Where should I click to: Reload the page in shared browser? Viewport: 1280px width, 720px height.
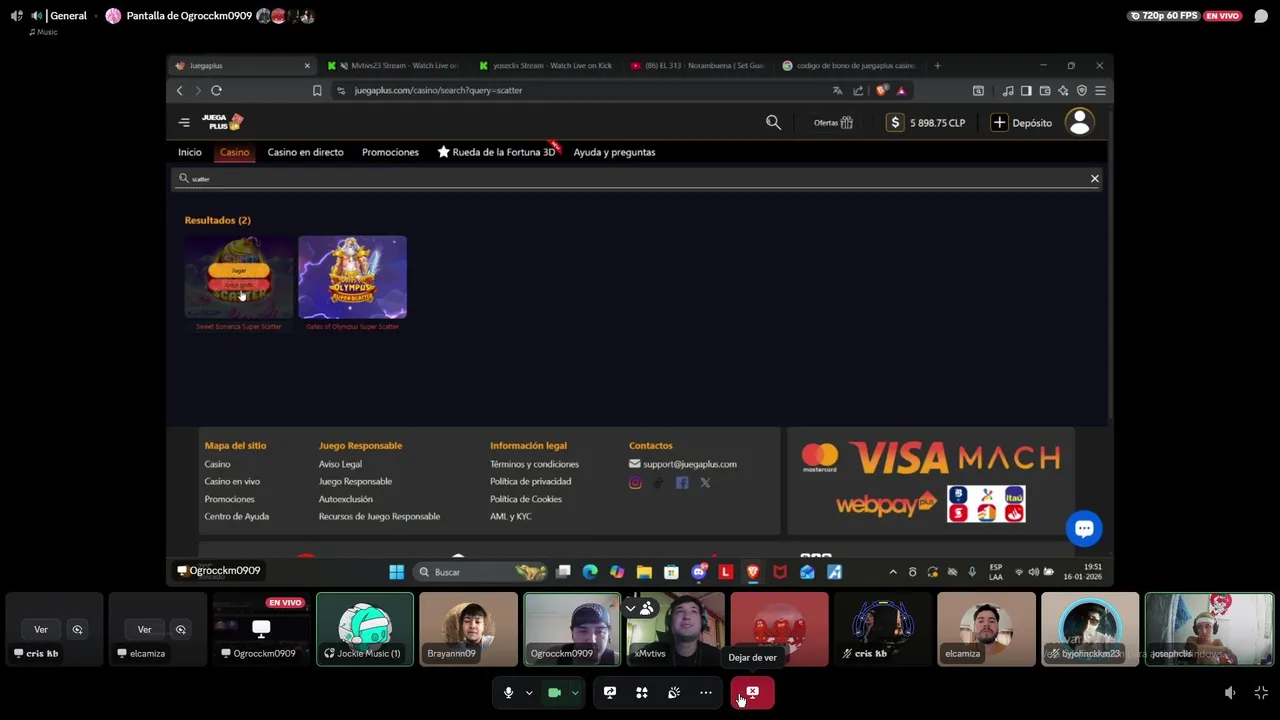pyautogui.click(x=216, y=90)
